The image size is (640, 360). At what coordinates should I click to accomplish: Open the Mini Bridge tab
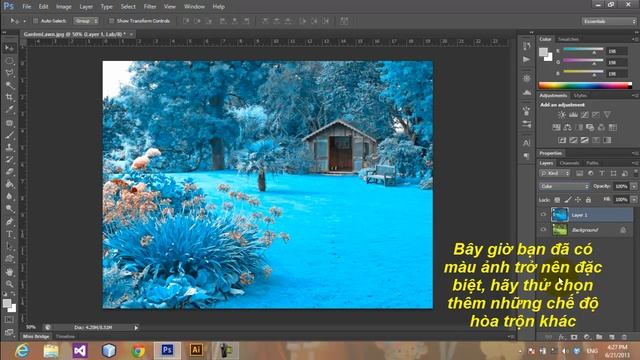[36, 337]
